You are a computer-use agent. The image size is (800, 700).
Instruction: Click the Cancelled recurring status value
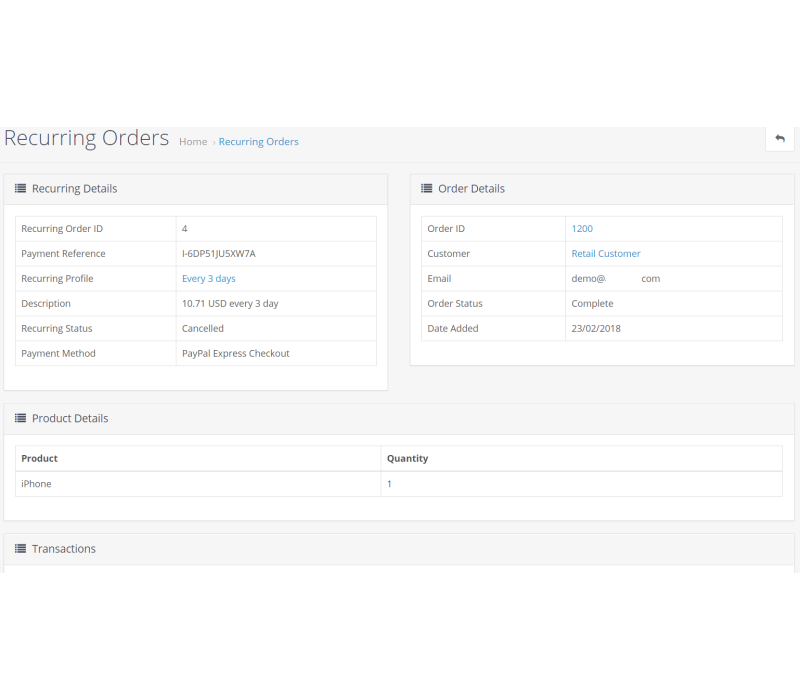click(x=202, y=329)
